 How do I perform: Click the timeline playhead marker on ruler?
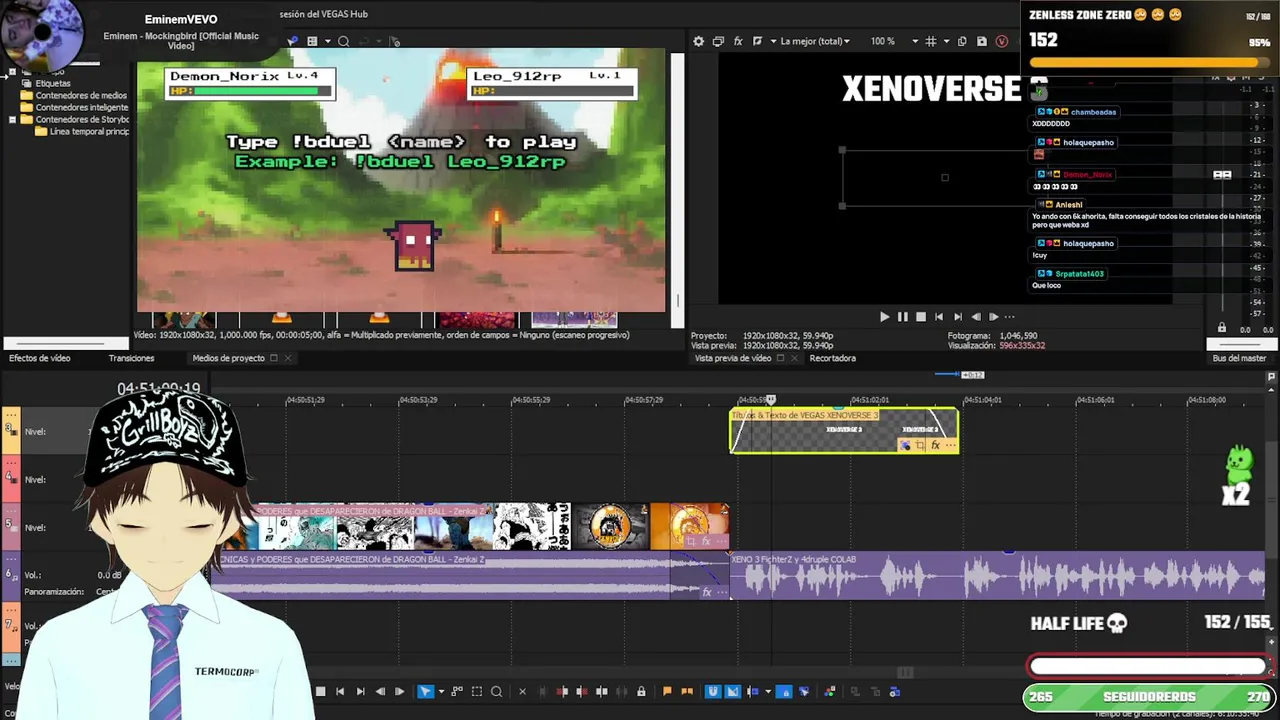pos(771,400)
